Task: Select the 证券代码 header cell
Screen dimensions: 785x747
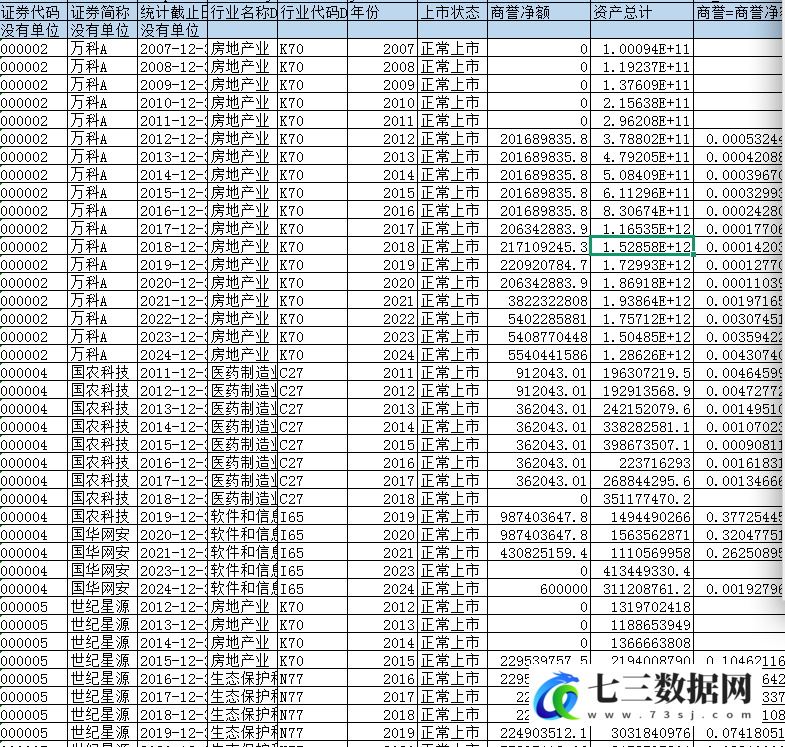Action: [34, 13]
